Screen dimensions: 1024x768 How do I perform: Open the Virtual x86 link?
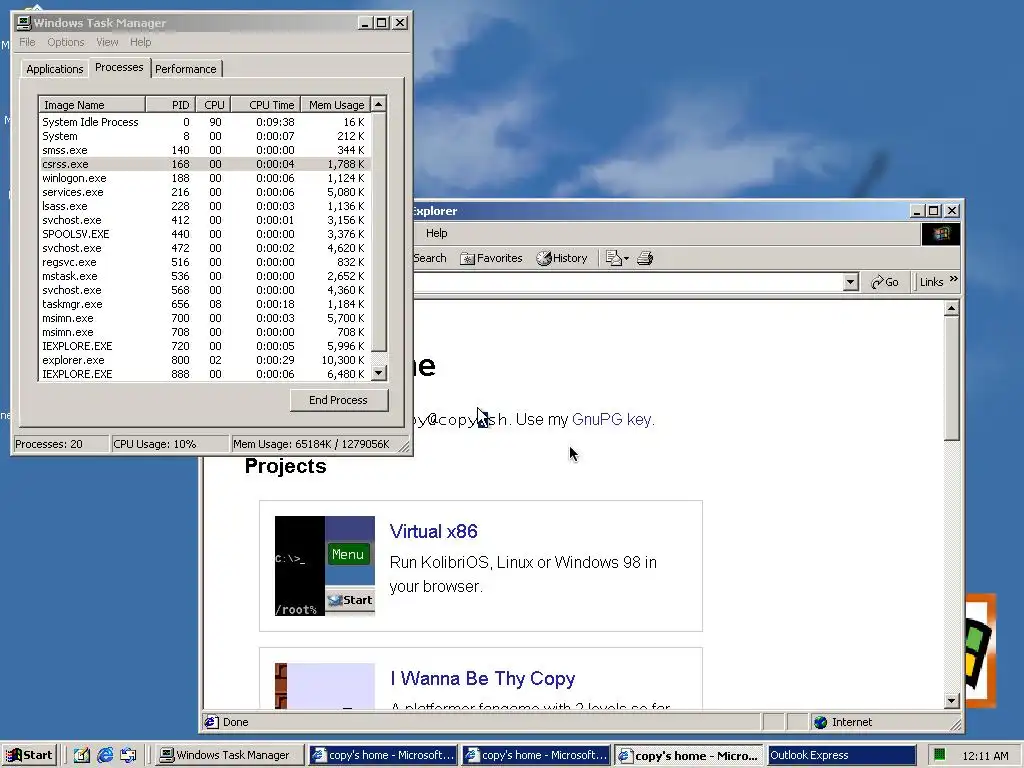tap(434, 532)
